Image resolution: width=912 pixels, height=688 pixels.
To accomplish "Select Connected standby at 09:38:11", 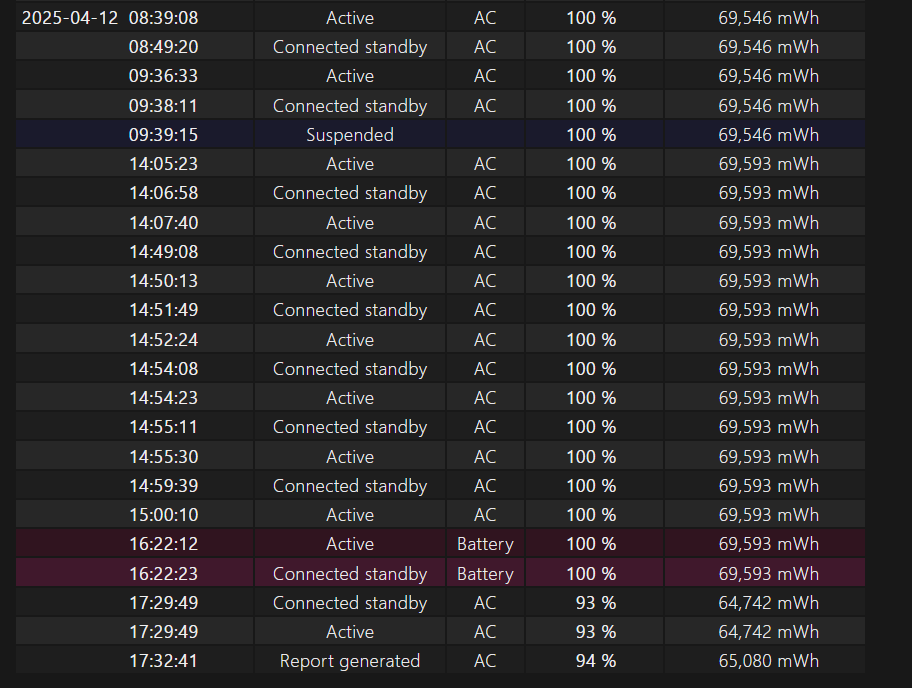I will [x=350, y=106].
